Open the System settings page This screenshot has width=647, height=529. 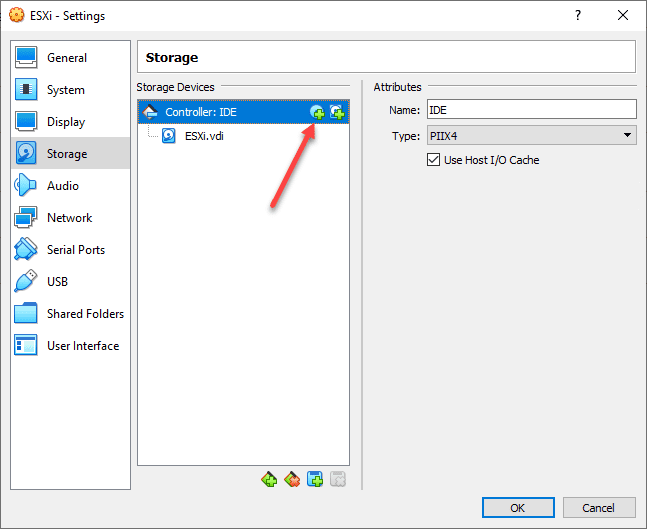point(71,90)
